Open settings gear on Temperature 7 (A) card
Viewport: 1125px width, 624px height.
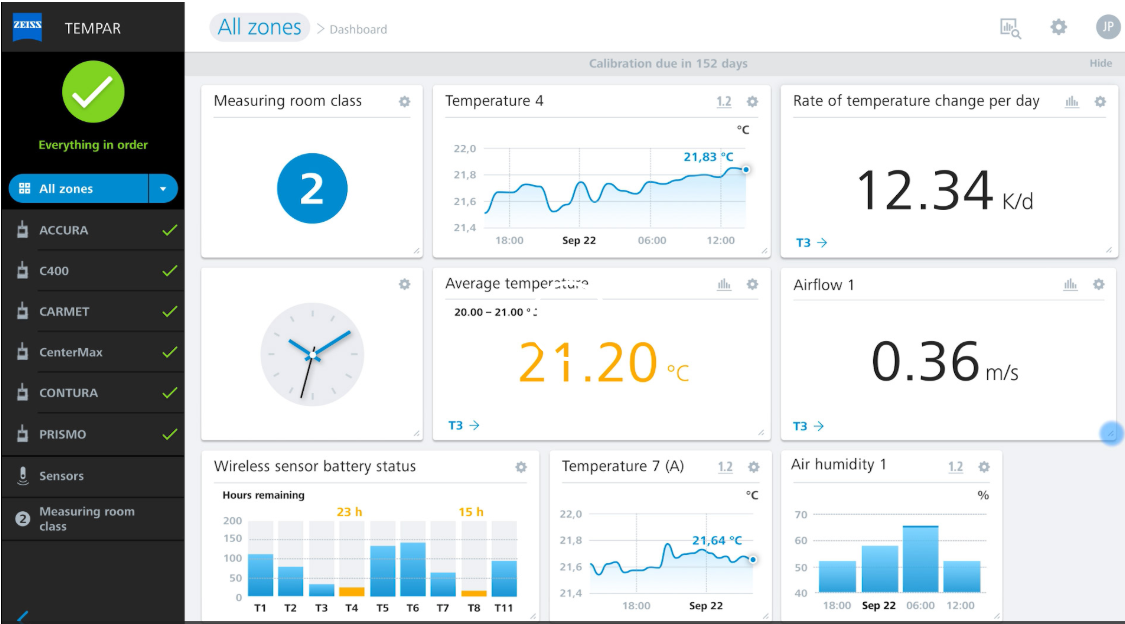pos(753,467)
